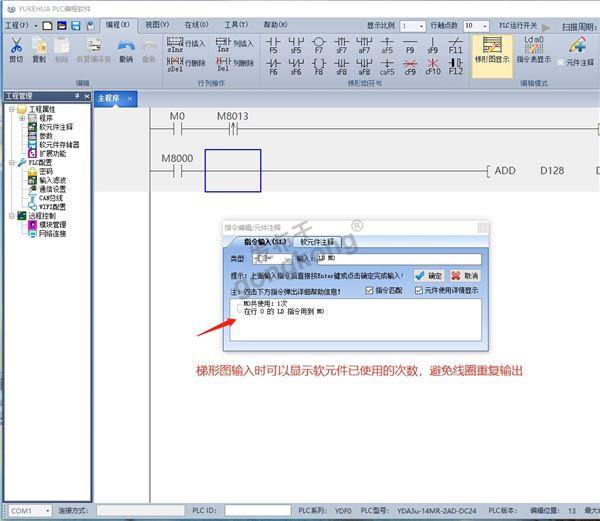Collapse the 工程属性 tree node
The height and width of the screenshot is (521, 600).
pos(10,109)
